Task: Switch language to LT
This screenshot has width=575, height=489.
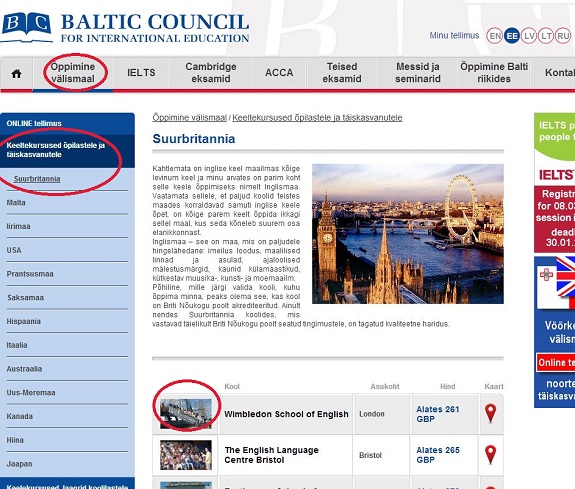Action: [546, 36]
